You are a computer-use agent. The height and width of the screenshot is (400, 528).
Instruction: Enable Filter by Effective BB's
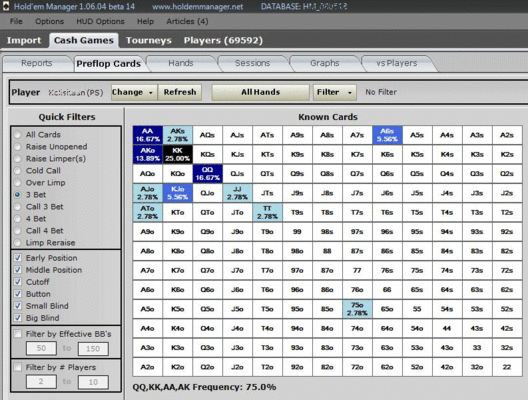[18, 334]
